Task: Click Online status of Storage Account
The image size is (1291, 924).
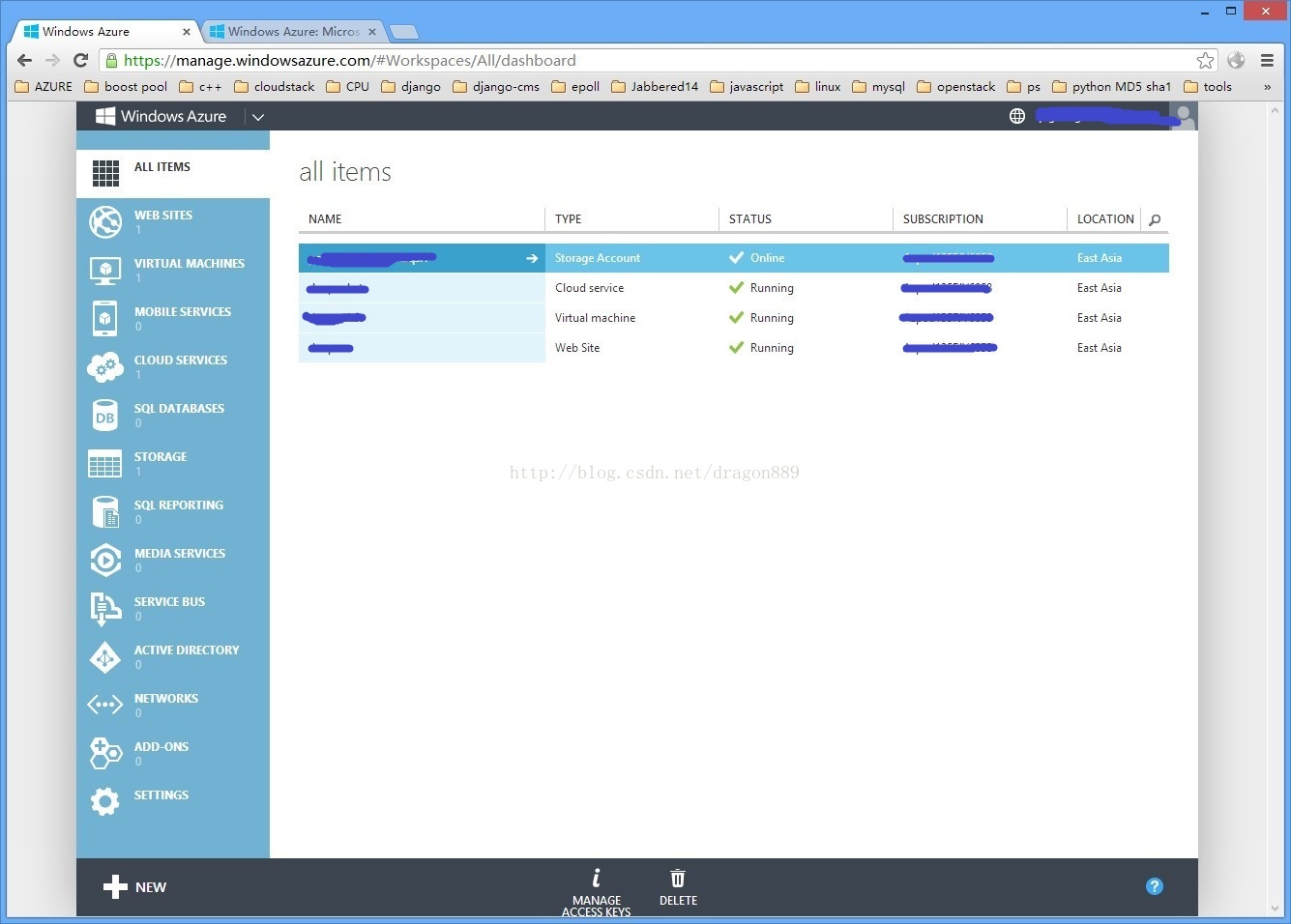Action: (757, 258)
